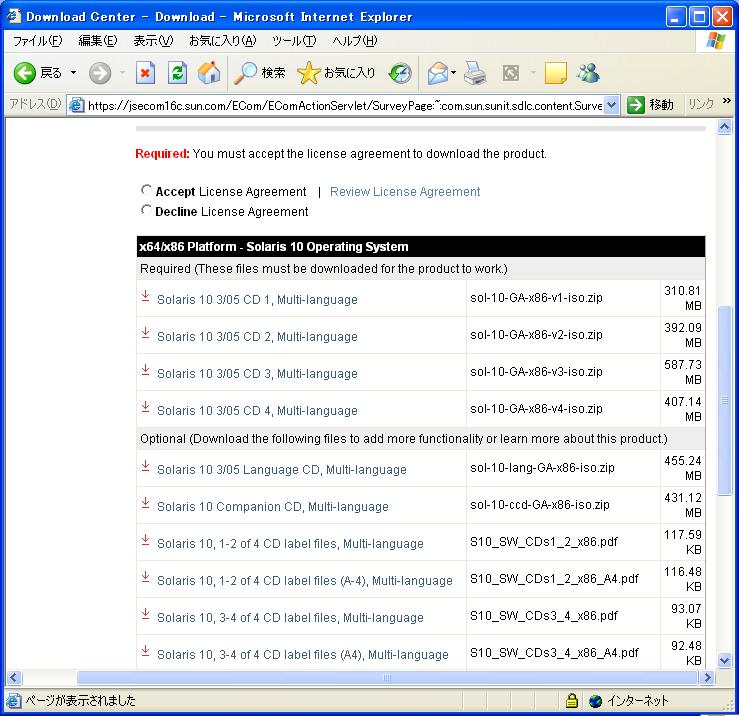Click the yellow note discuss icon
This screenshot has width=739, height=716.
point(555,73)
